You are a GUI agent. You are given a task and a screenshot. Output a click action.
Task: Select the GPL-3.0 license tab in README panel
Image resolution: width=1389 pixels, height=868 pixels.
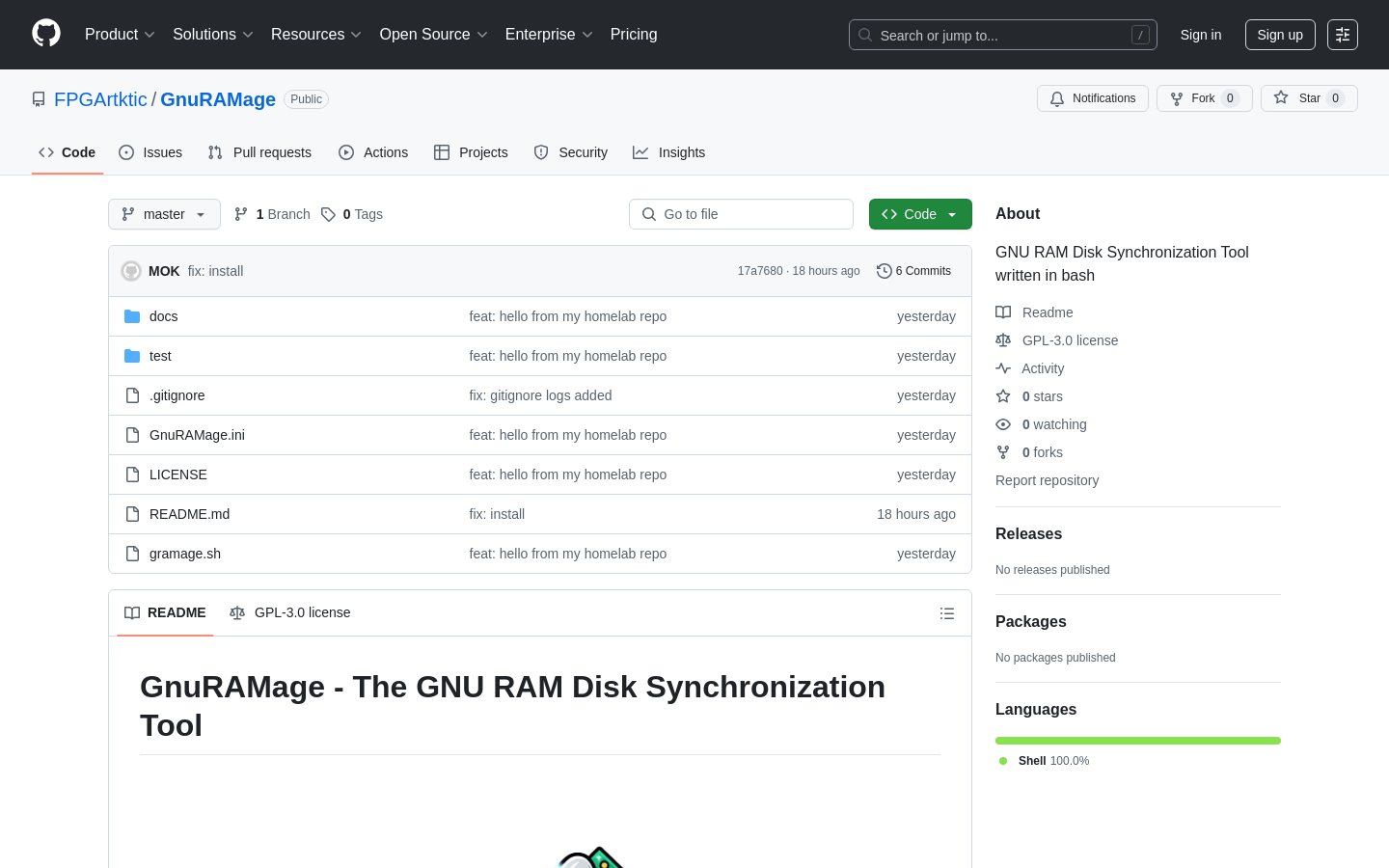click(290, 613)
